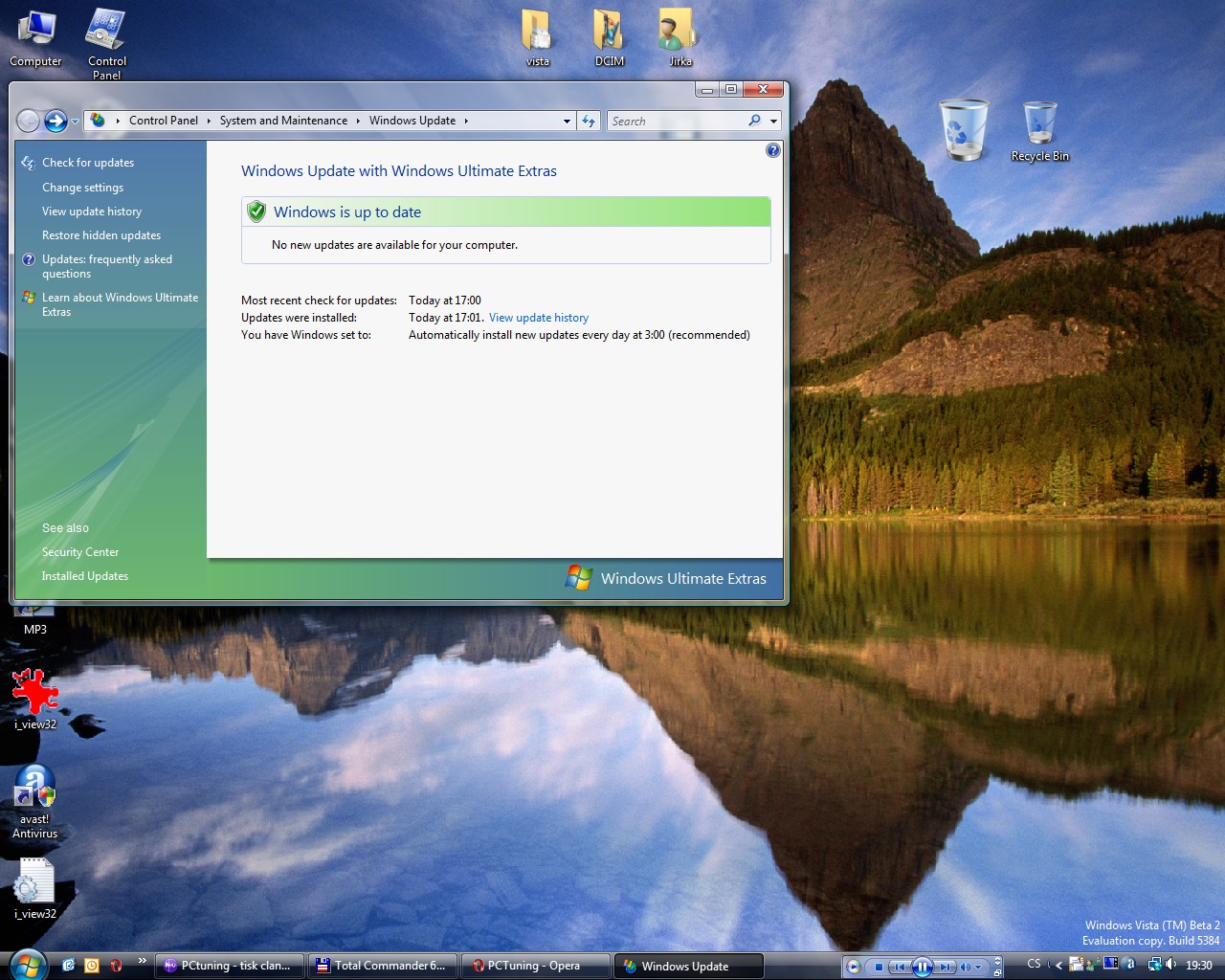Click View update history beside install time
This screenshot has height=980, width=1225.
pos(539,318)
